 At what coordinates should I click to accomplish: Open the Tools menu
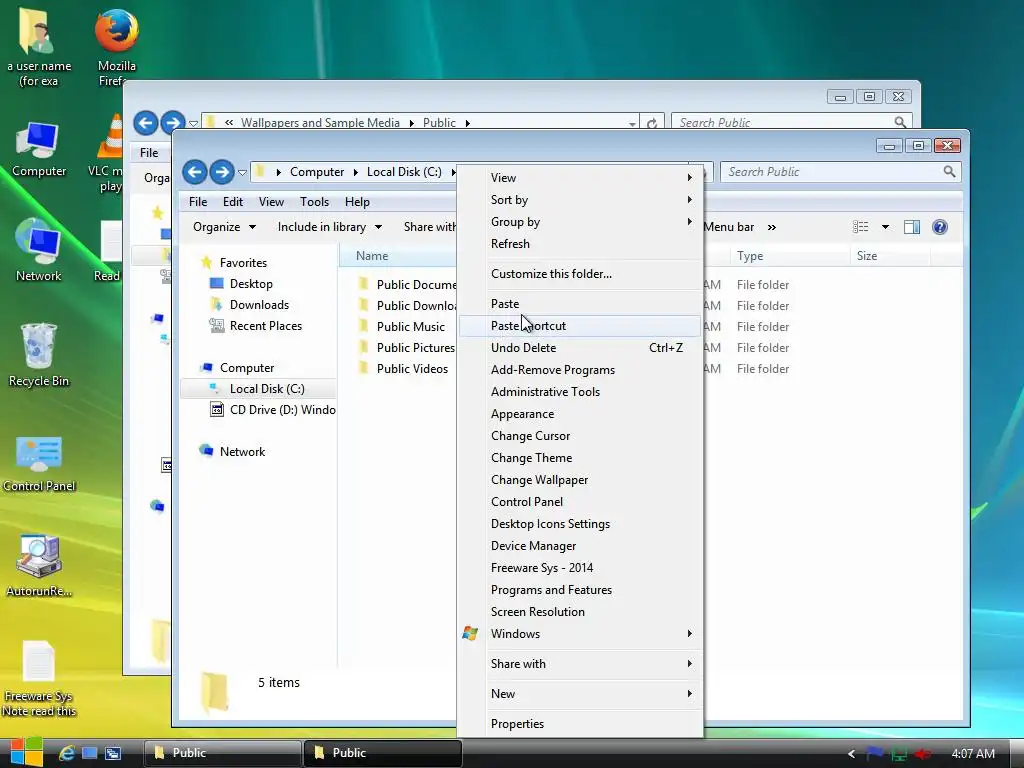[314, 202]
